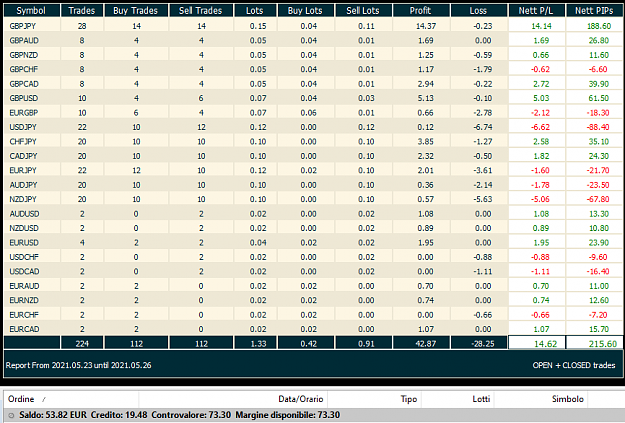This screenshot has height=423, width=625.
Task: Click USDJPY Loss value -6.74
Action: [x=482, y=127]
